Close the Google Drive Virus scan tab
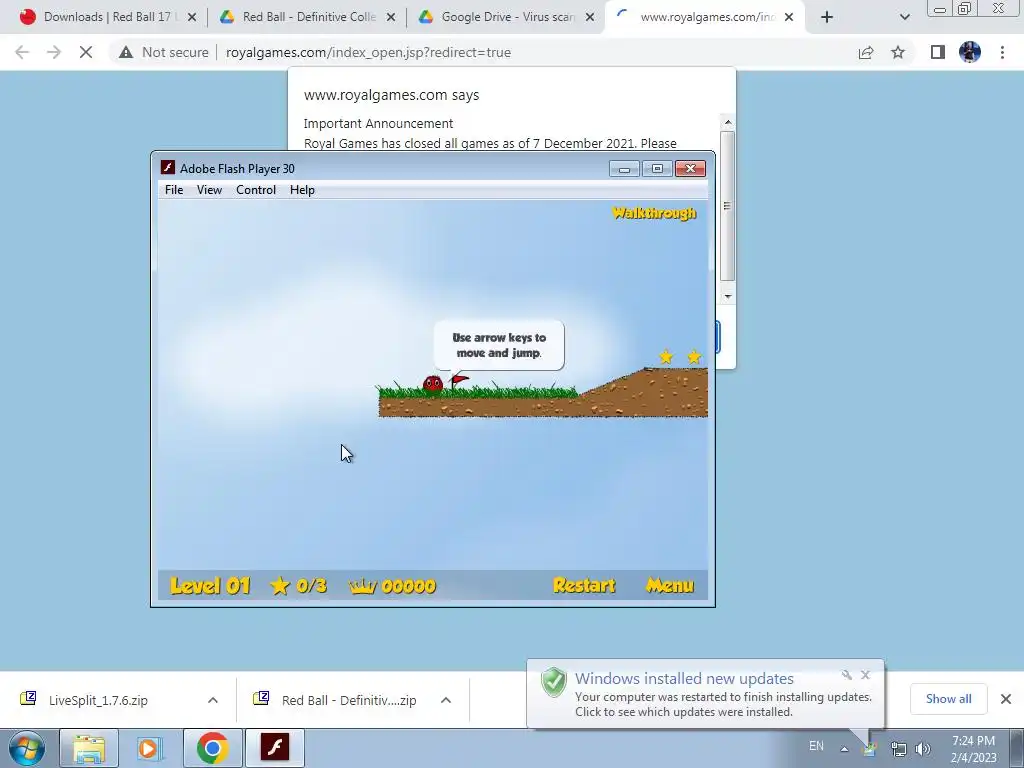The width and height of the screenshot is (1024, 768). coord(590,18)
